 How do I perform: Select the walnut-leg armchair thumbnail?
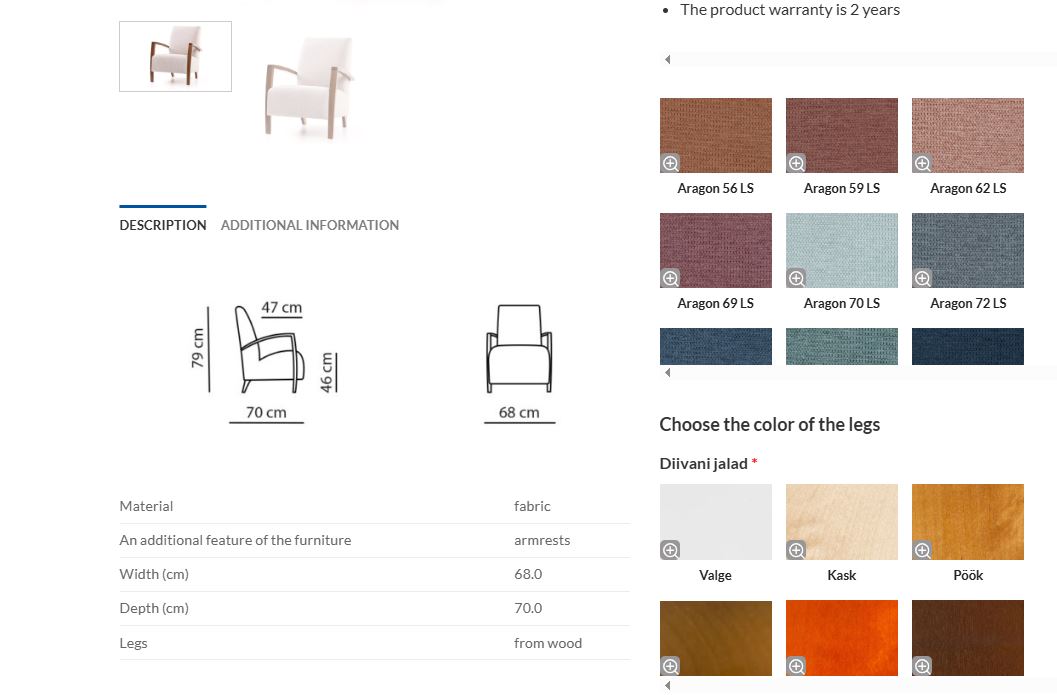point(175,57)
